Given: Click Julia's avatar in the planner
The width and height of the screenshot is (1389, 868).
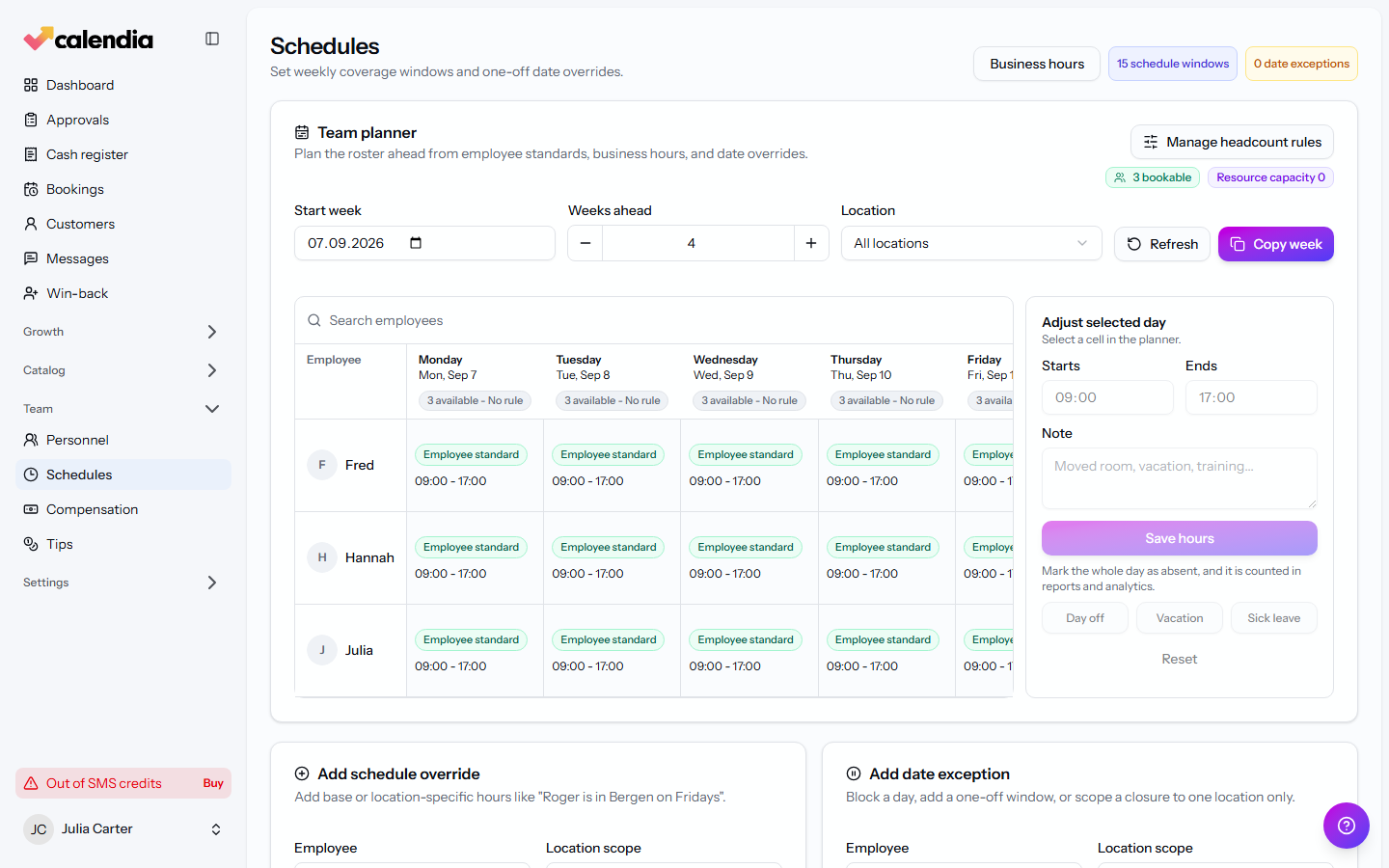Looking at the screenshot, I should coord(322,650).
